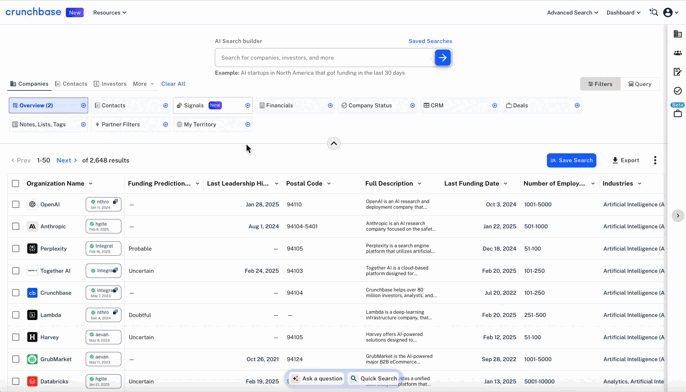Check the Lambda row checkbox
The width and height of the screenshot is (686, 392).
(16, 315)
